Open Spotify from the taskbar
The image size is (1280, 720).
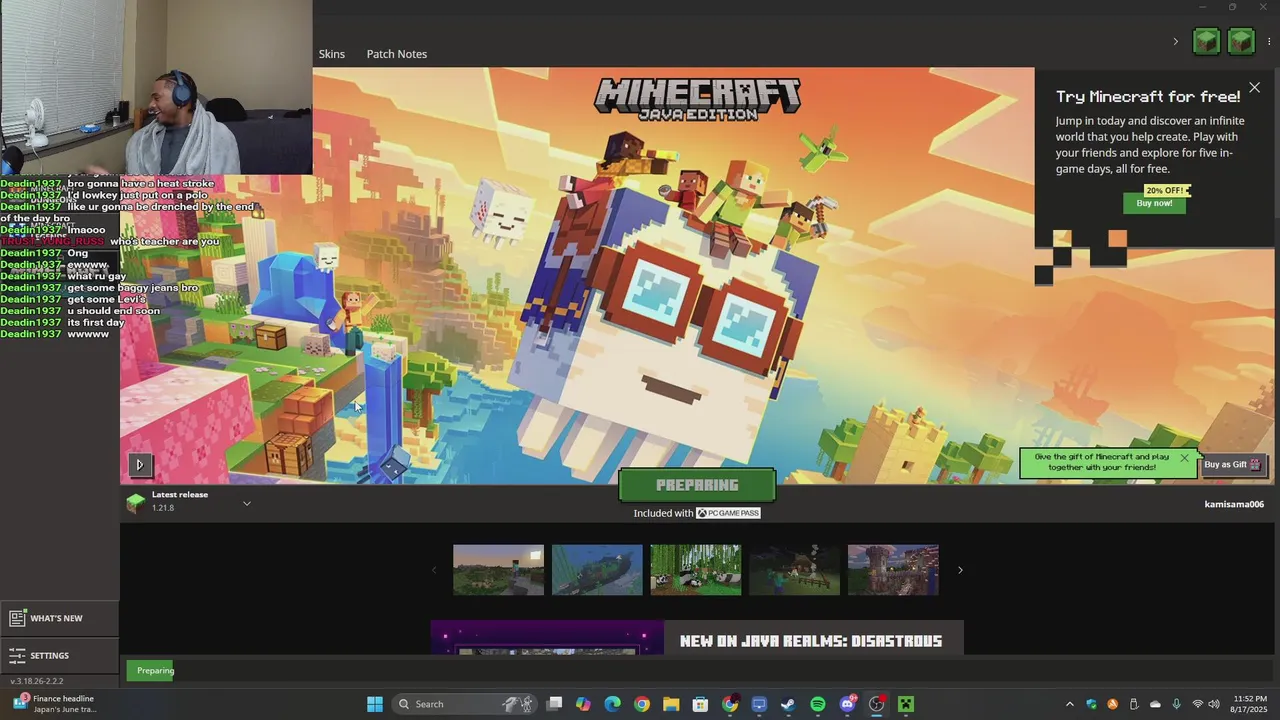pos(818,704)
